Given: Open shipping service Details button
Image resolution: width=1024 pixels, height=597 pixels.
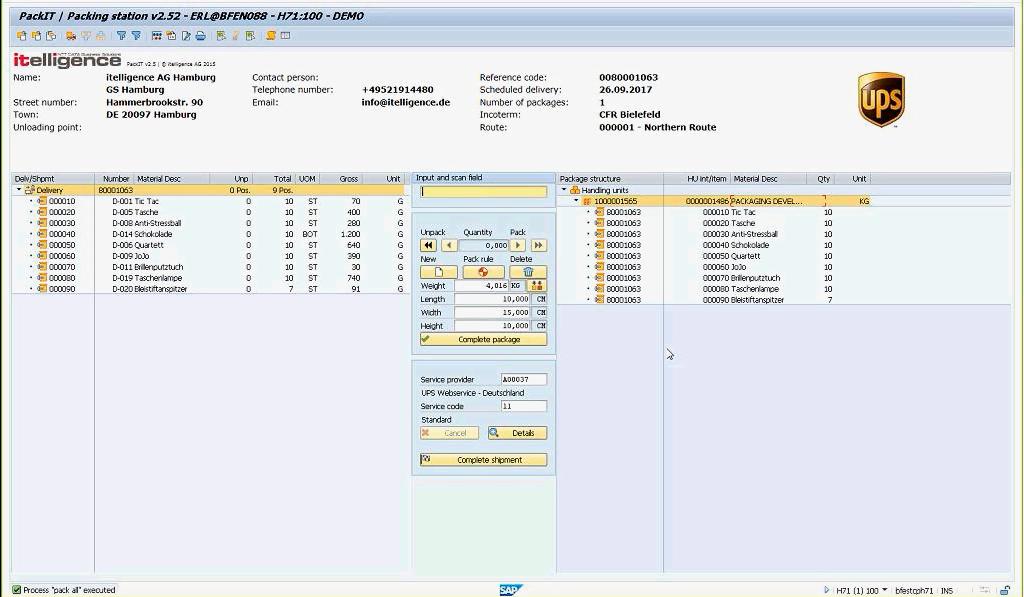Looking at the screenshot, I should tap(517, 433).
